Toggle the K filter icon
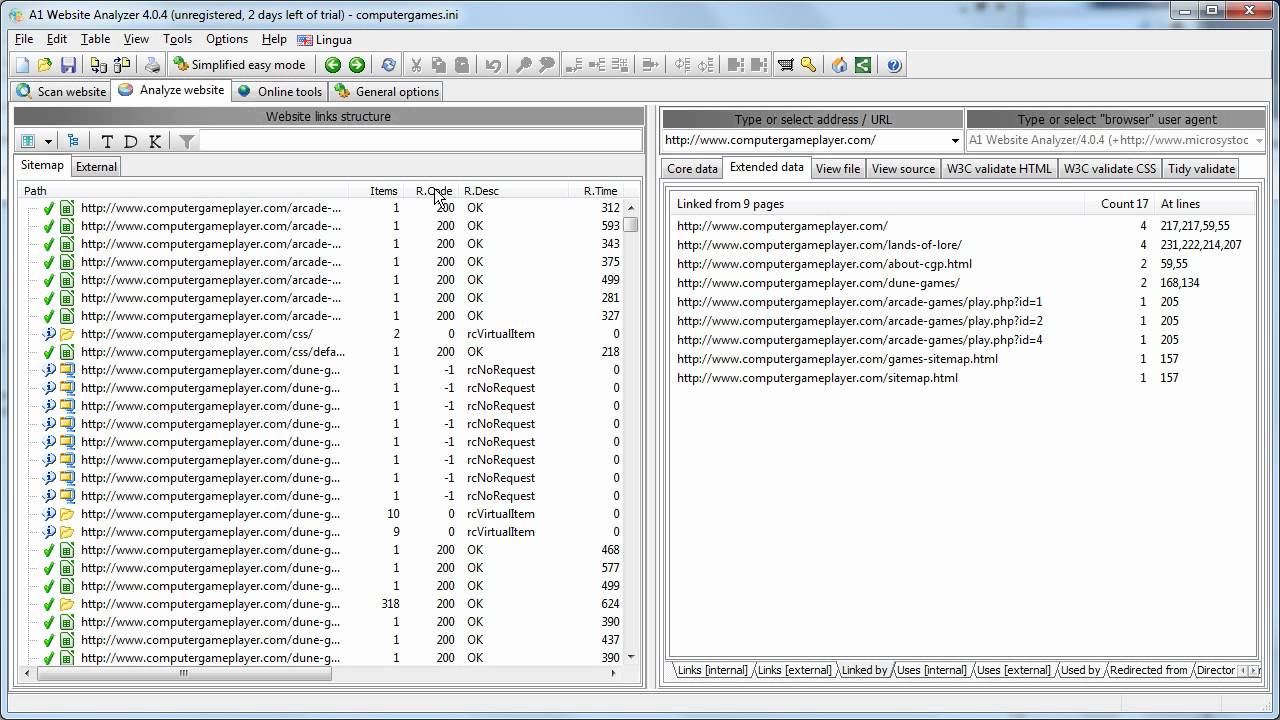1280x720 pixels. [155, 141]
